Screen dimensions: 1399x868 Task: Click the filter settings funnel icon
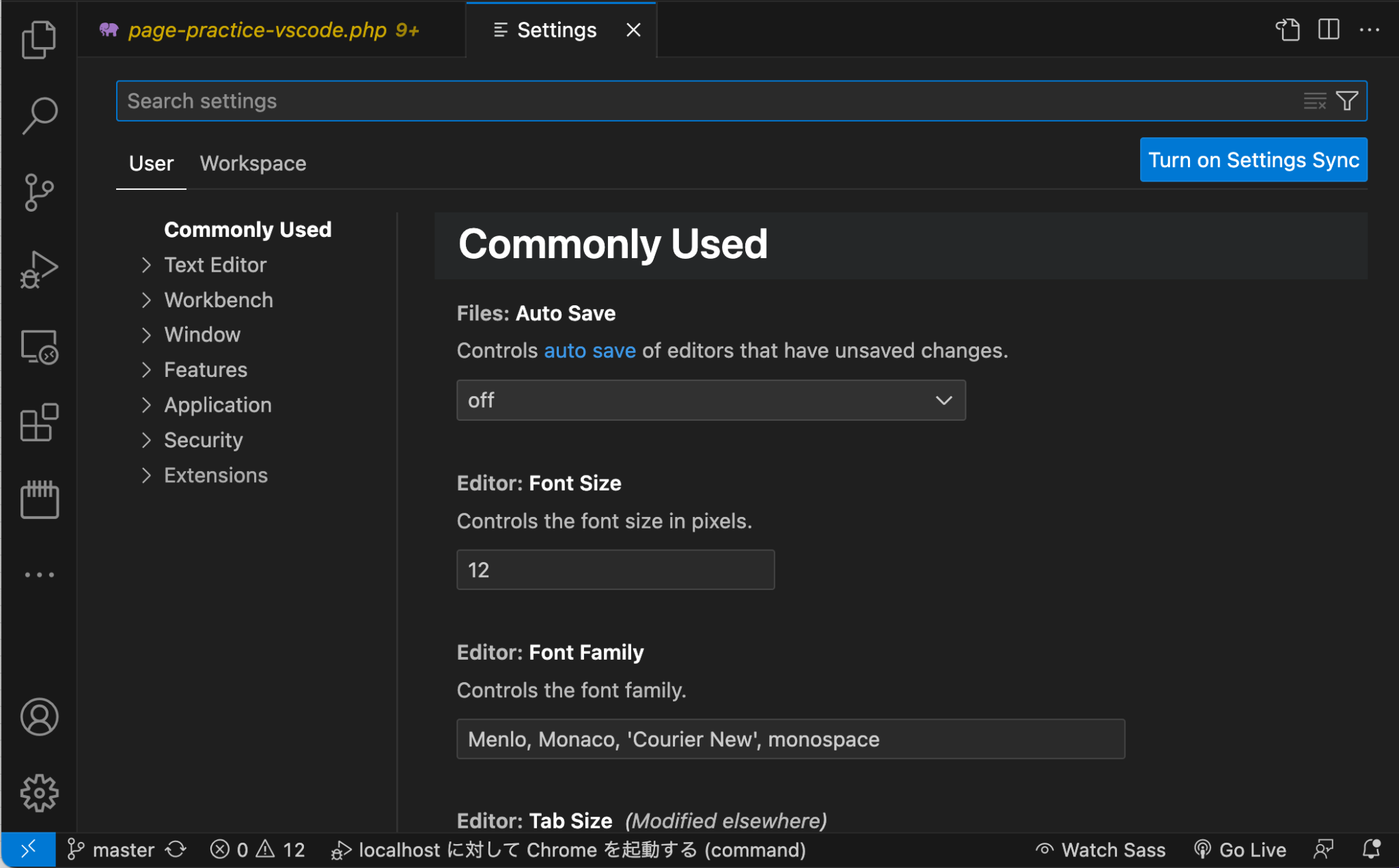(1347, 101)
